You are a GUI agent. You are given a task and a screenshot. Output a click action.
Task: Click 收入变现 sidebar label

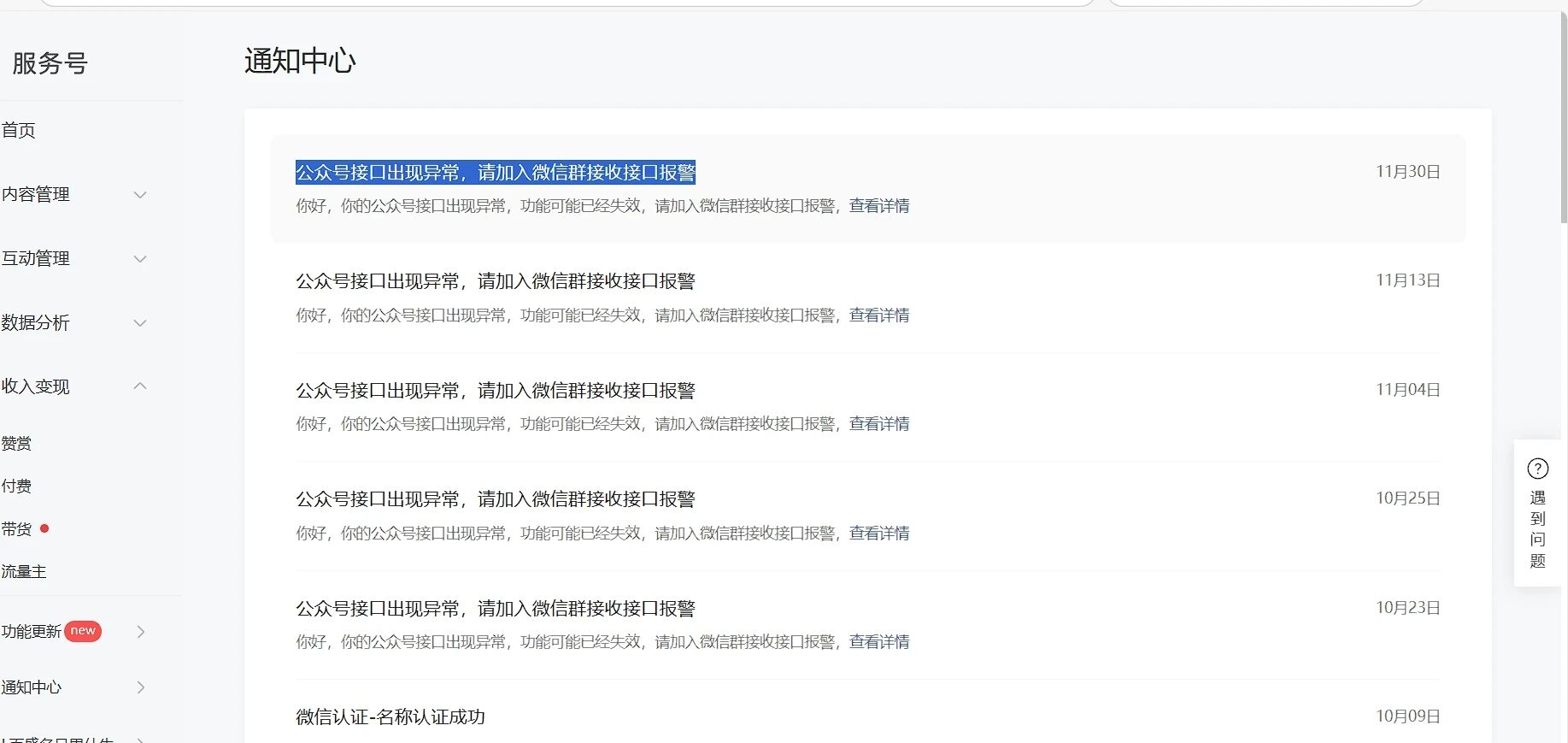(36, 386)
